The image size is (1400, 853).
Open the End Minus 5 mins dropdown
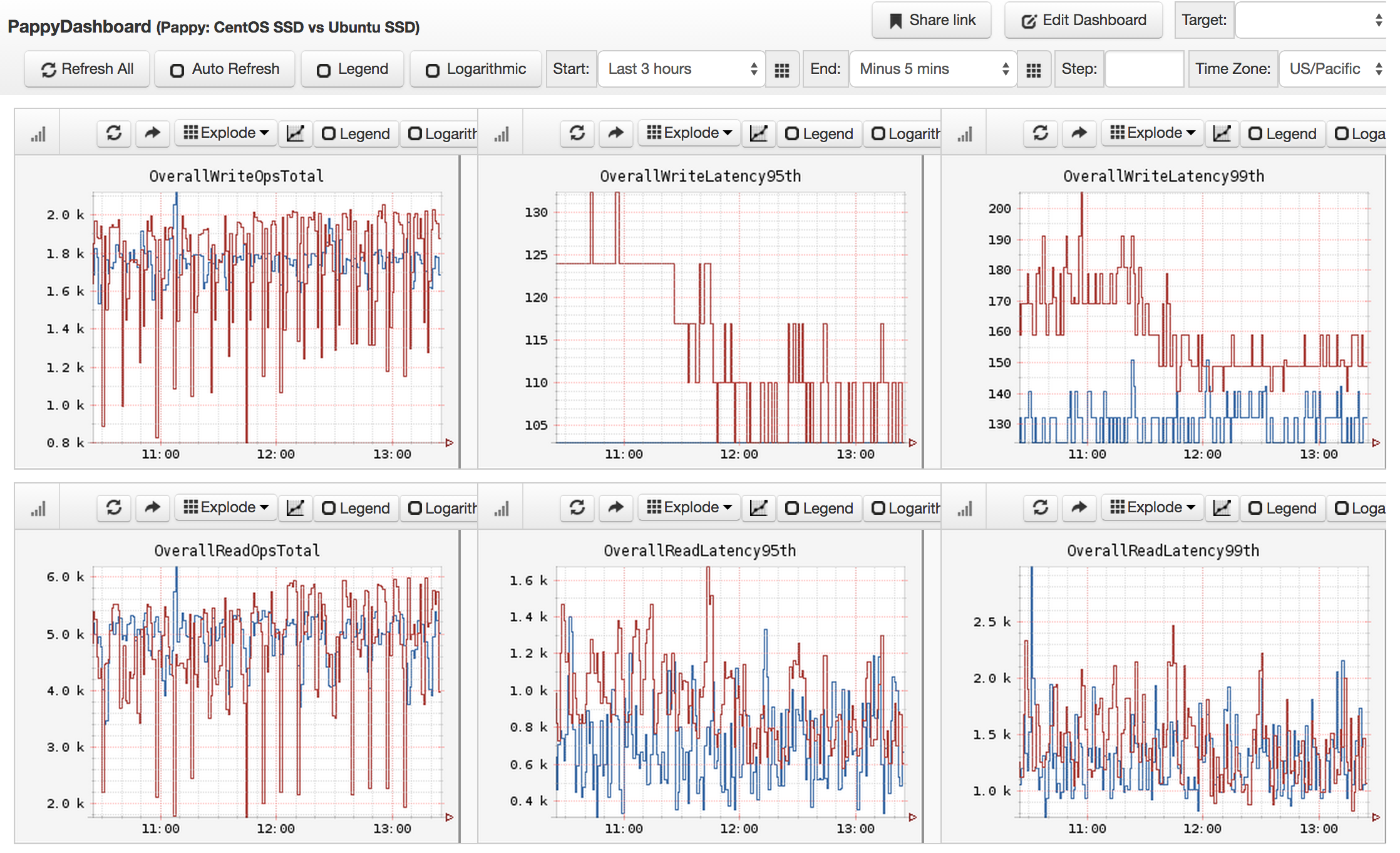pos(933,69)
